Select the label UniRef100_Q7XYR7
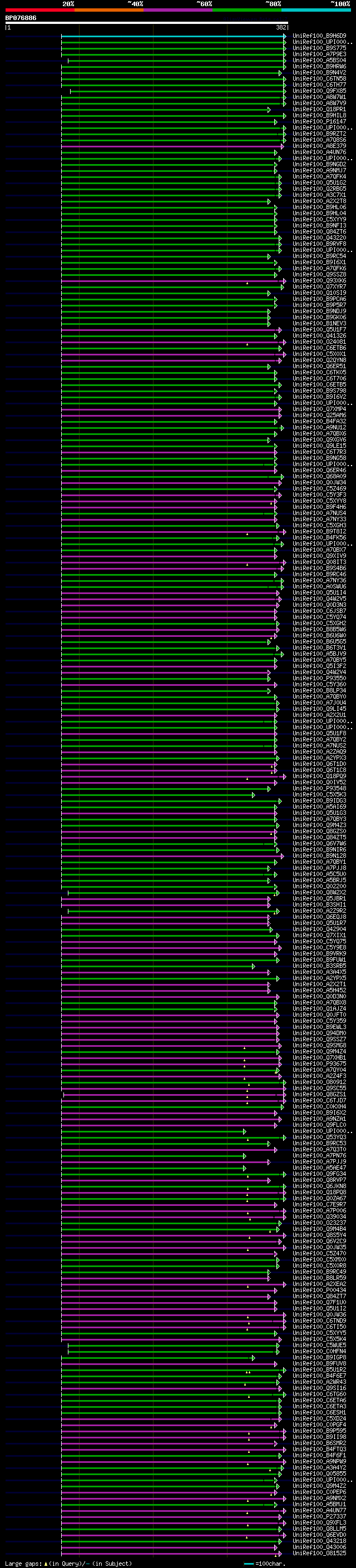The height and width of the screenshot is (1568, 356). click(319, 286)
